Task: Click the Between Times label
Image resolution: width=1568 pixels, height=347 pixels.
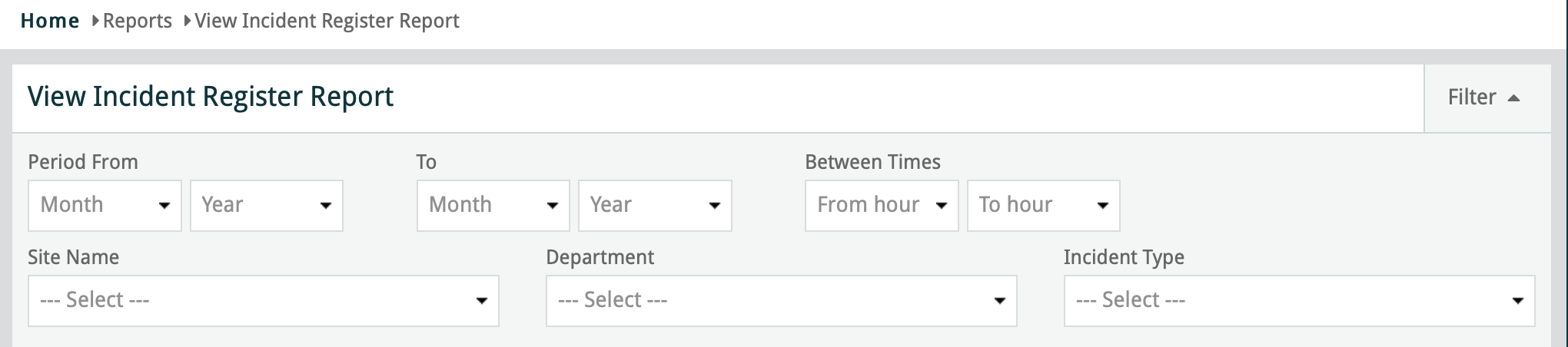Action: 872,162
